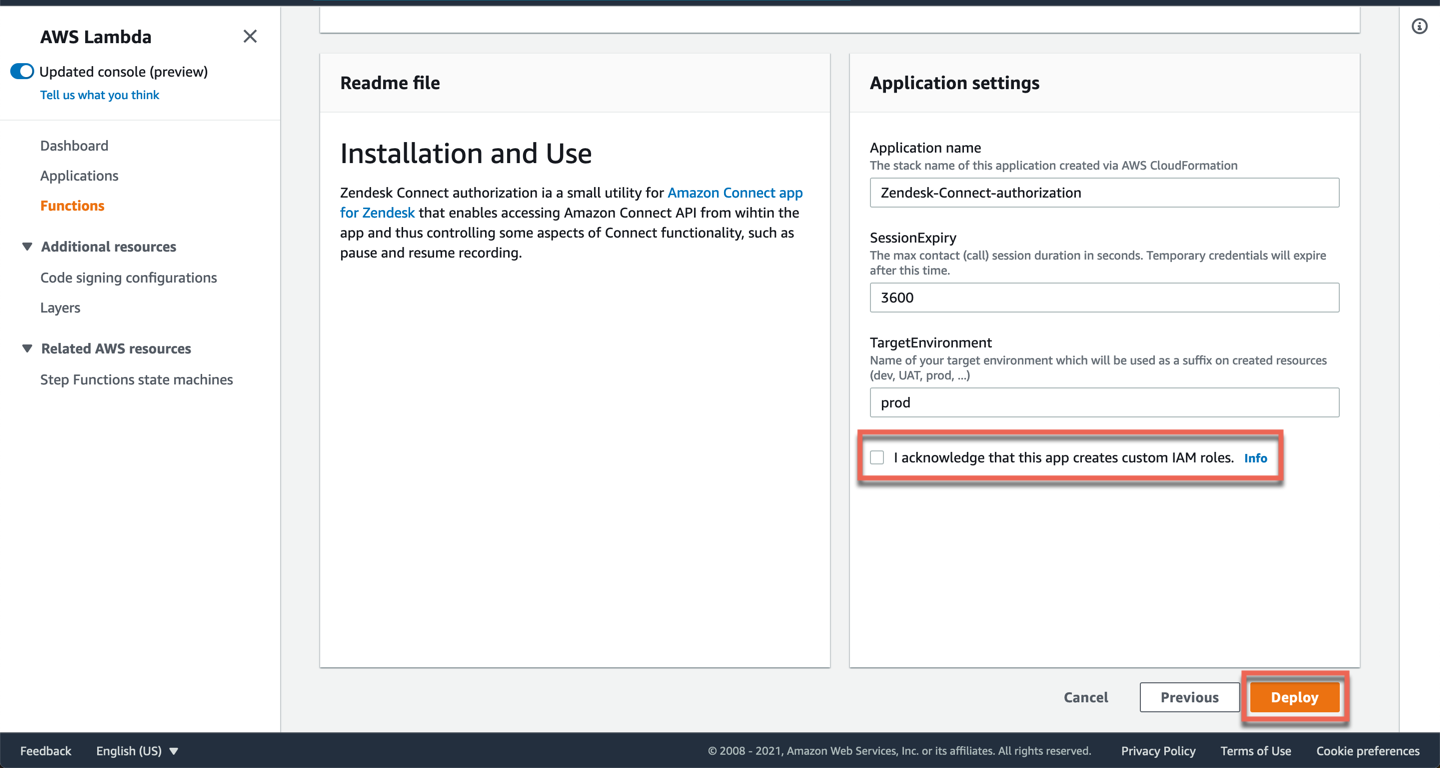Click the SessionExpiry field showing 3600
The width and height of the screenshot is (1440, 768).
1104,298
